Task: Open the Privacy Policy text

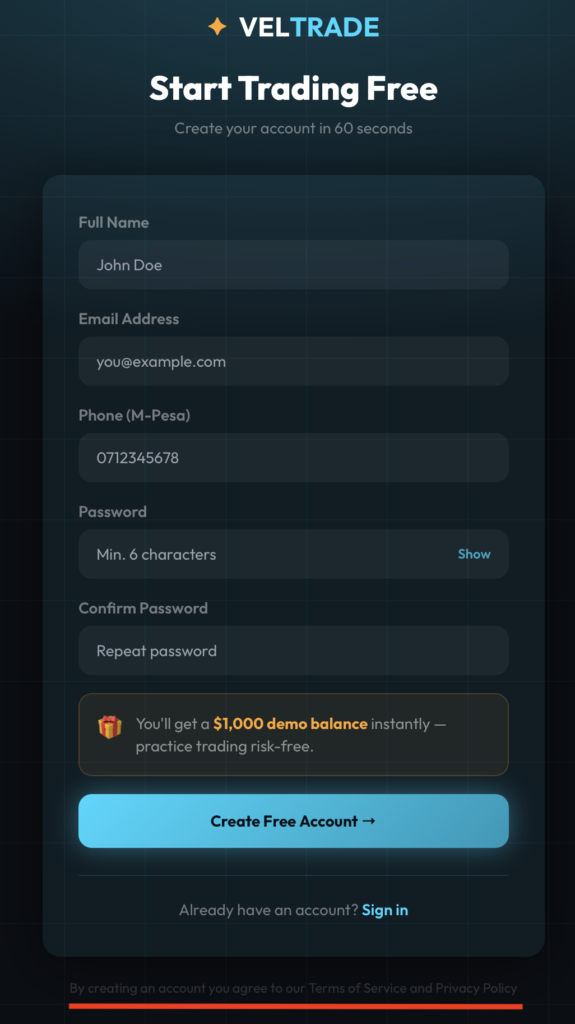Action: 476,988
